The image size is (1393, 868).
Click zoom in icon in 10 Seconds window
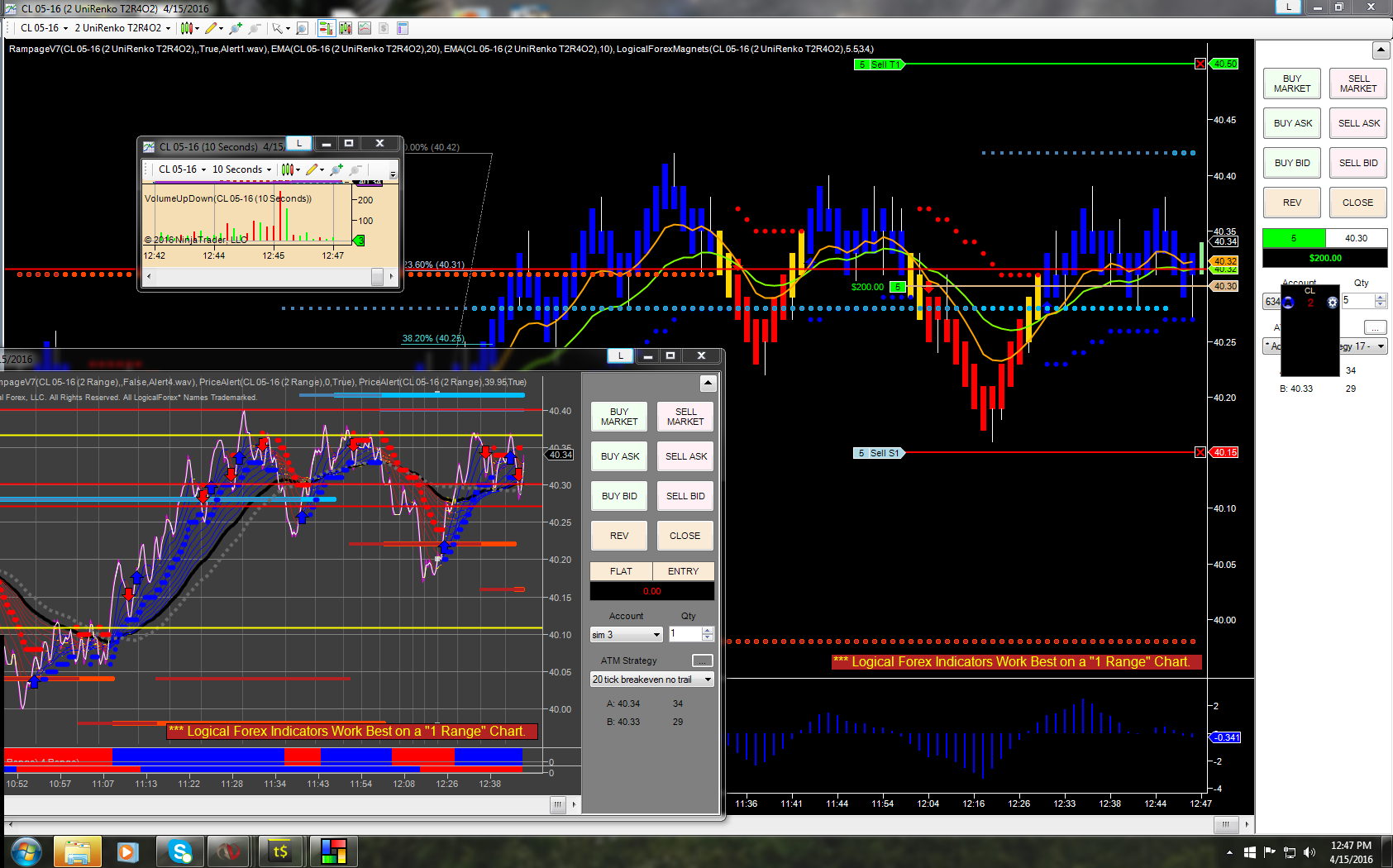[x=336, y=169]
